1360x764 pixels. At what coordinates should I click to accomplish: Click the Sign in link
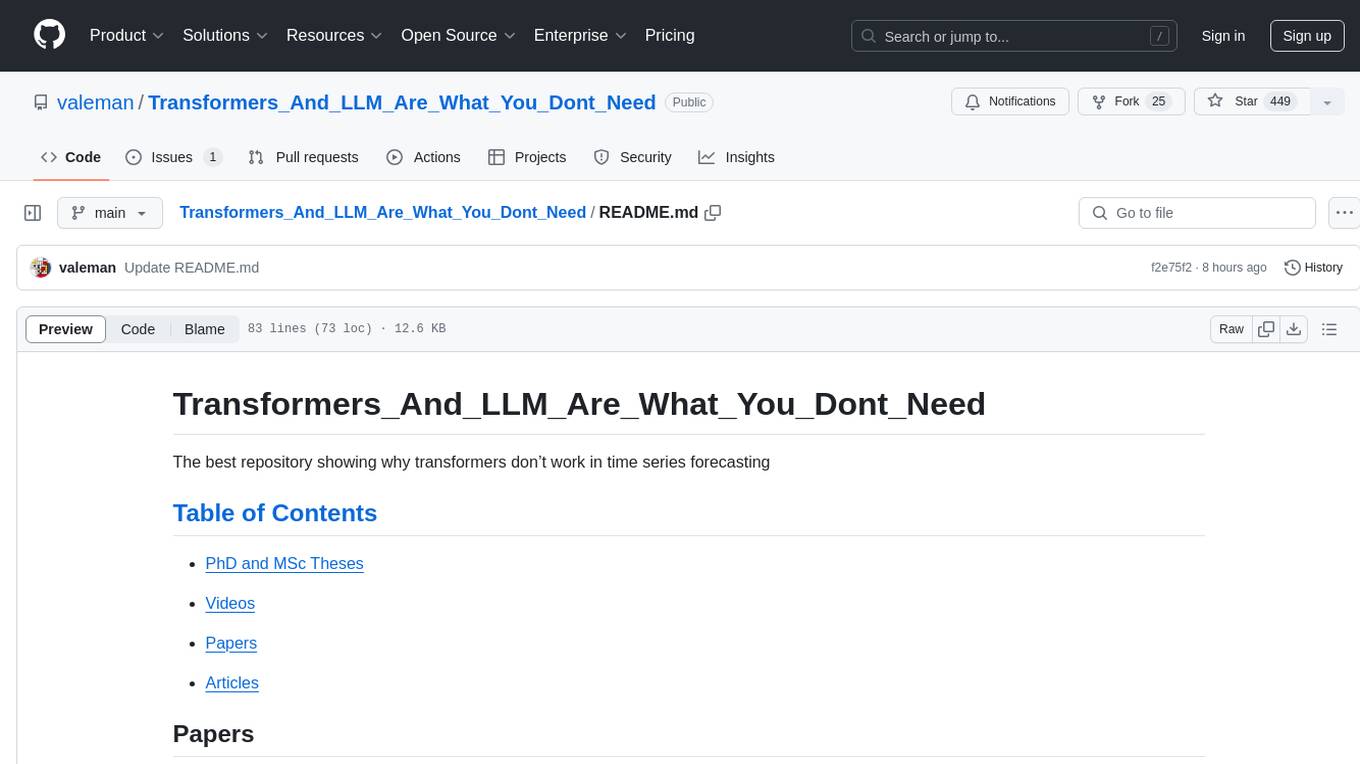[x=1223, y=36]
